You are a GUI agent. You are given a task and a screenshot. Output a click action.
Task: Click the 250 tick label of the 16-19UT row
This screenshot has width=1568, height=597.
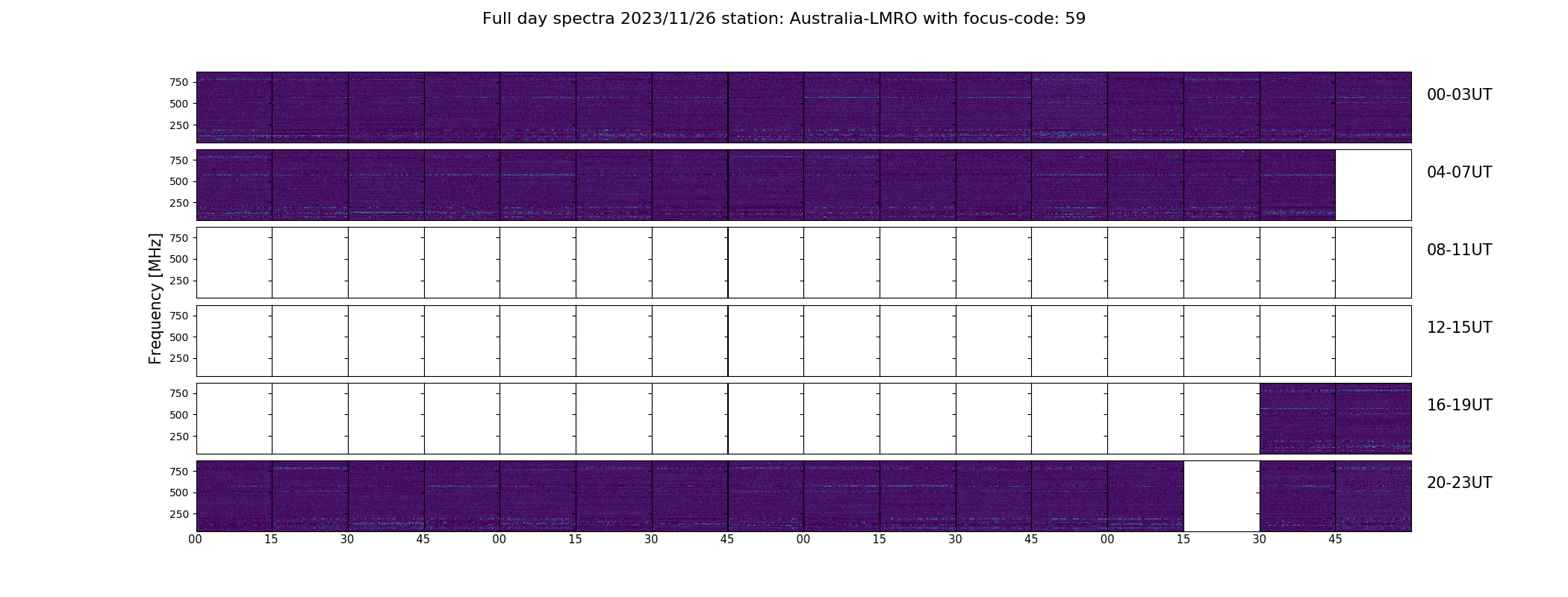pos(179,437)
